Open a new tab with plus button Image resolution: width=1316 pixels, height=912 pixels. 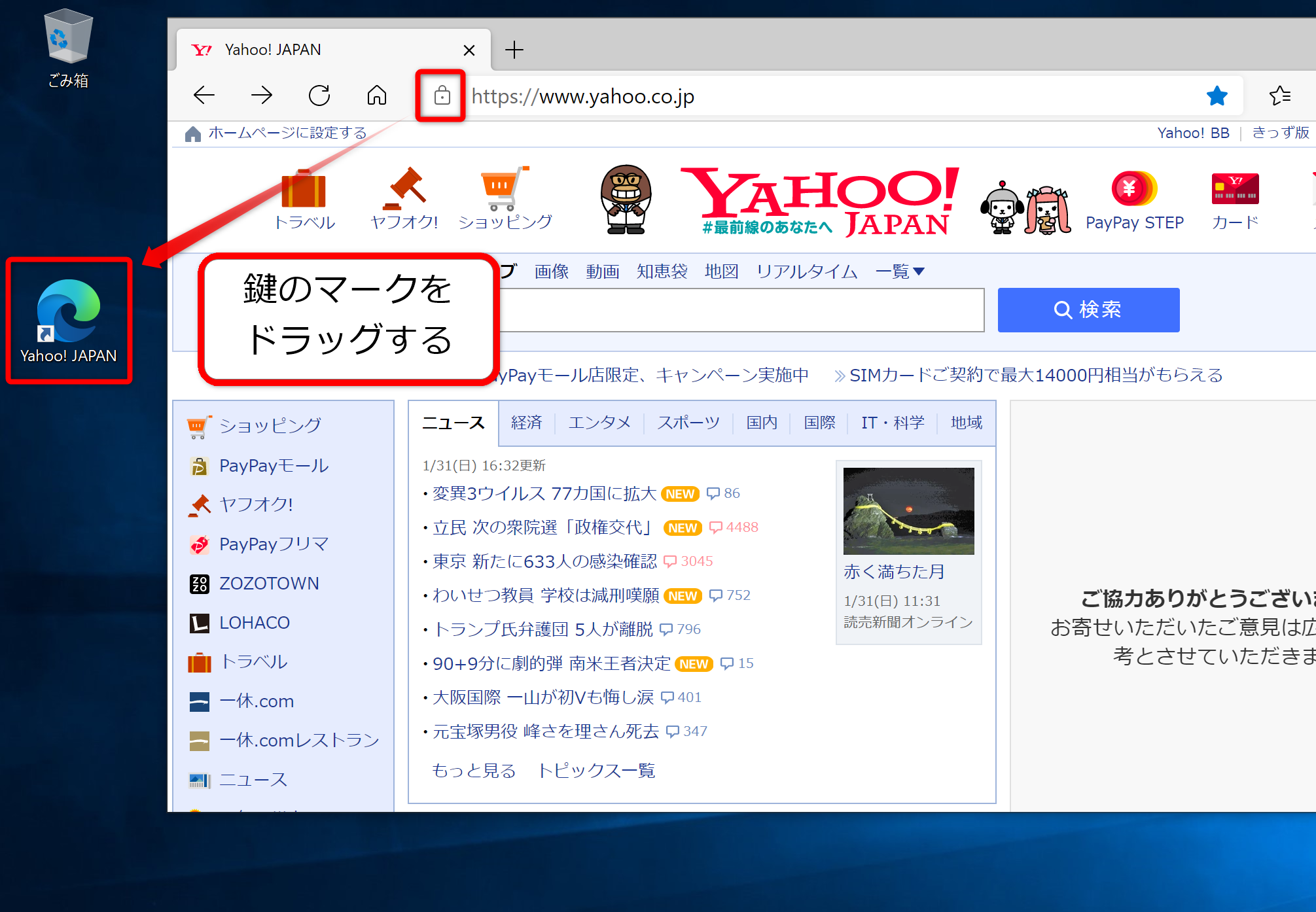(514, 50)
